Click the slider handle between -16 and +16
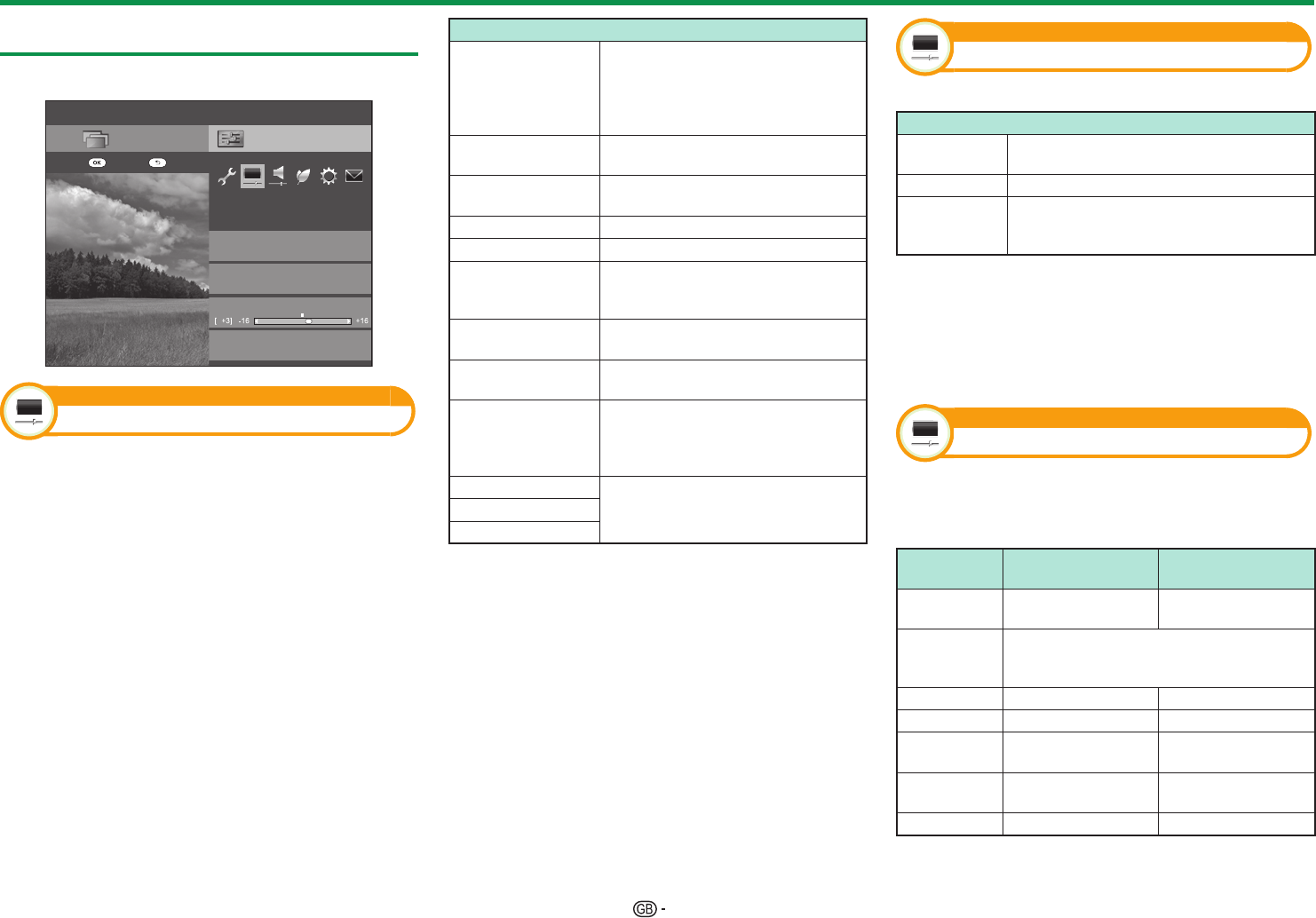 pyautogui.click(x=308, y=321)
